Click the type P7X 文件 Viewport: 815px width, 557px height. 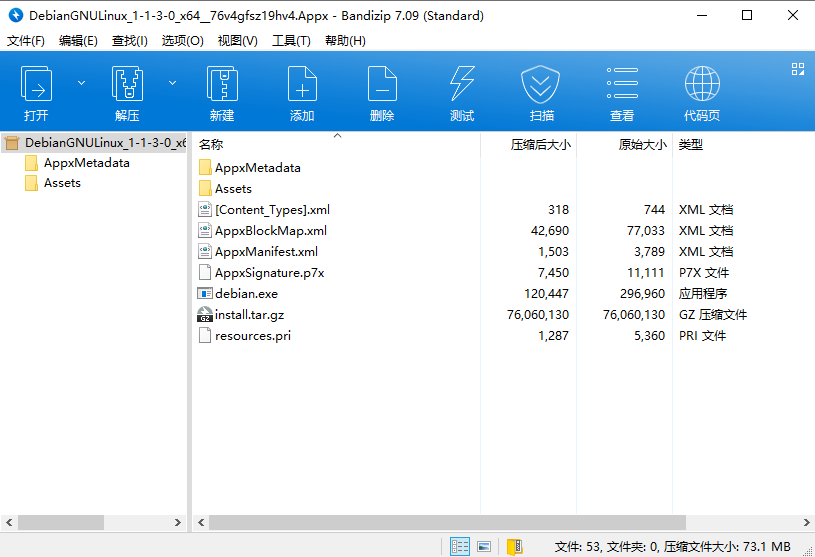point(704,272)
